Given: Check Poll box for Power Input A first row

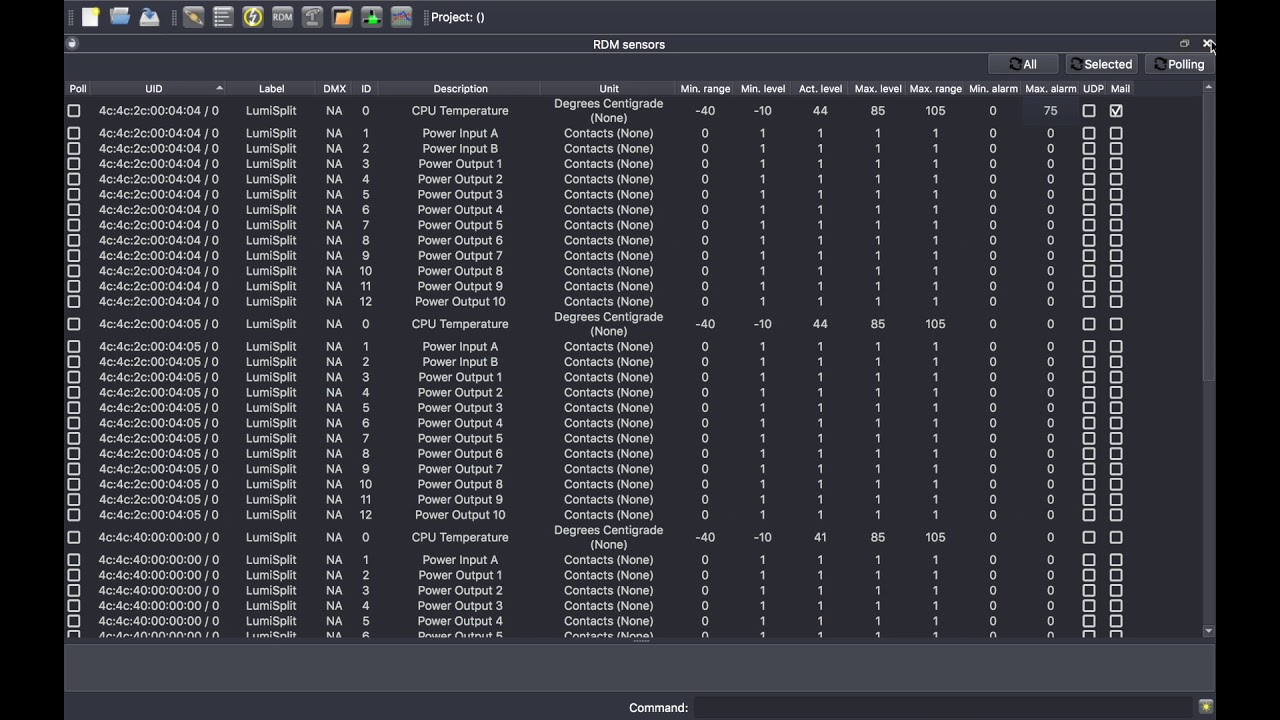Looking at the screenshot, I should click(74, 133).
